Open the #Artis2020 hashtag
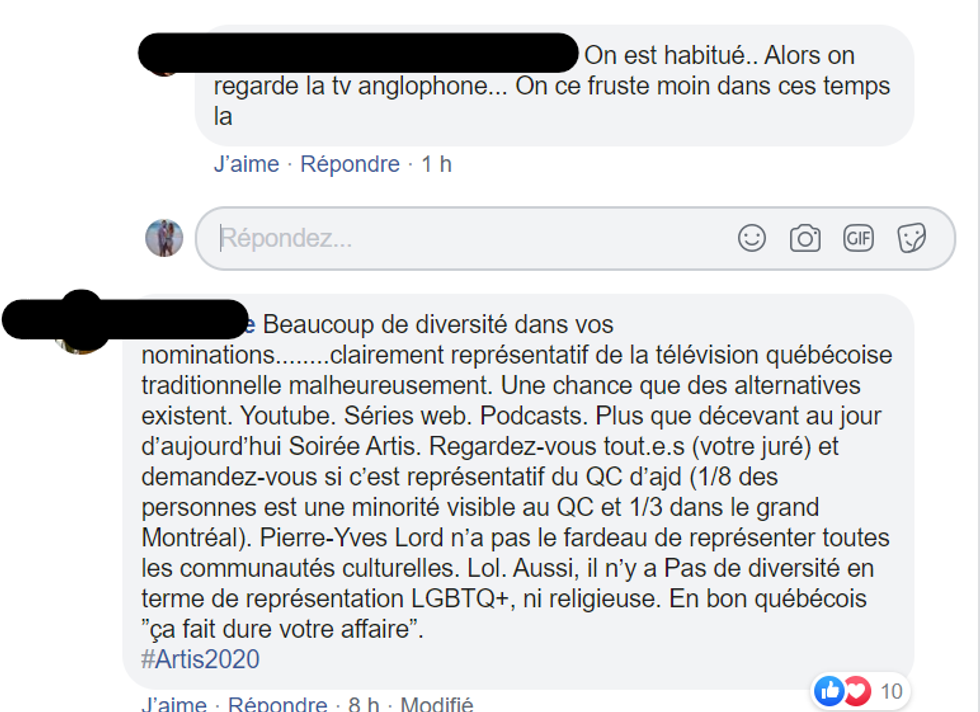Screen dimensions: 980x712 [x=200, y=659]
